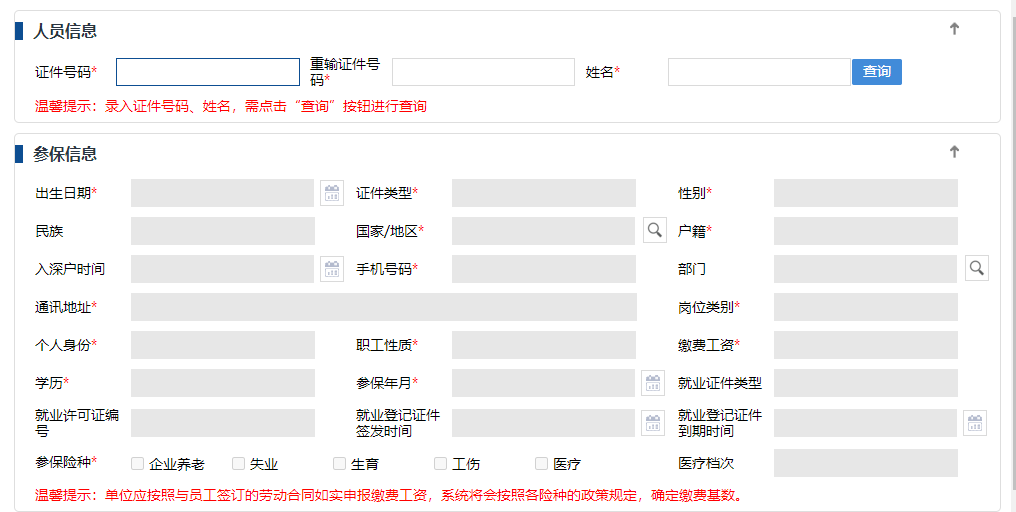Collapse the 人员信息 panel arrow

tap(954, 29)
